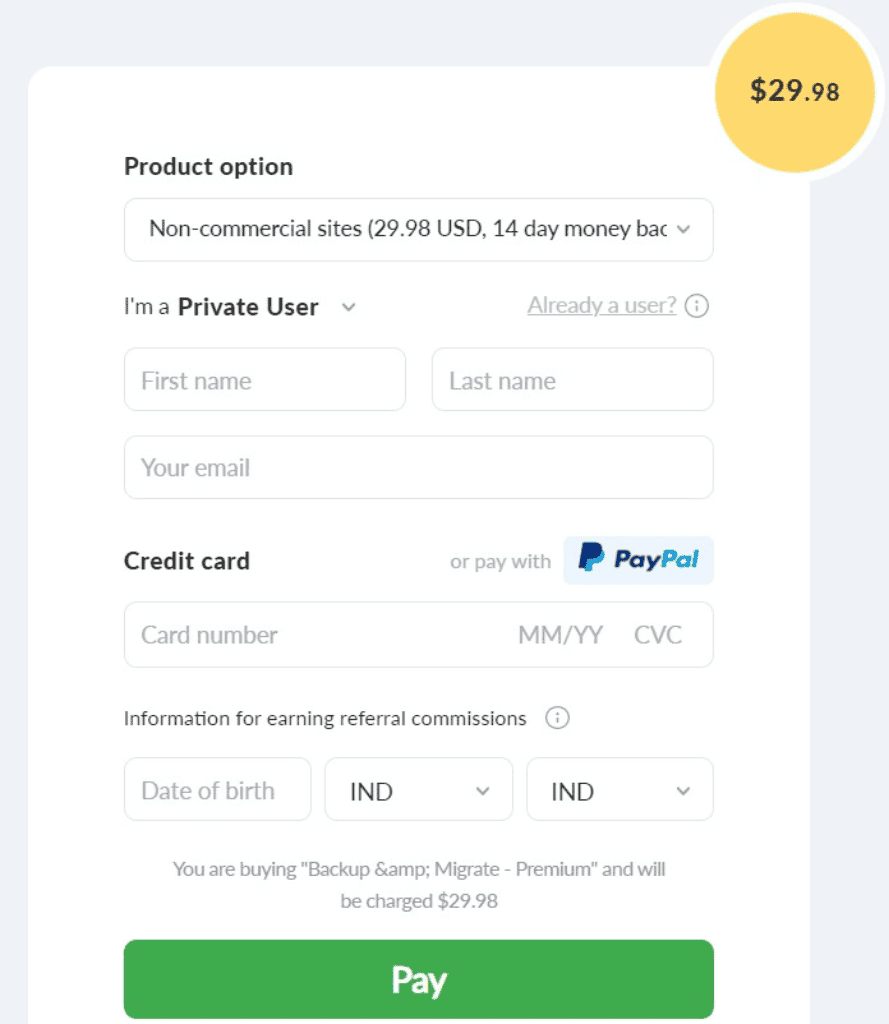
Task: Click chevron on the first IND dropdown
Action: click(x=483, y=791)
